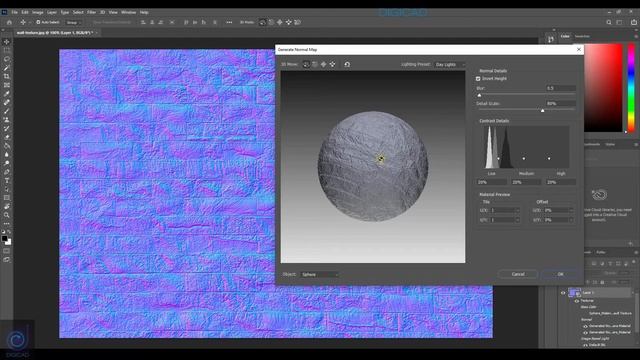This screenshot has height=360, width=640.
Task: Click the workspace switcher icon at top right
Action: click(x=620, y=22)
